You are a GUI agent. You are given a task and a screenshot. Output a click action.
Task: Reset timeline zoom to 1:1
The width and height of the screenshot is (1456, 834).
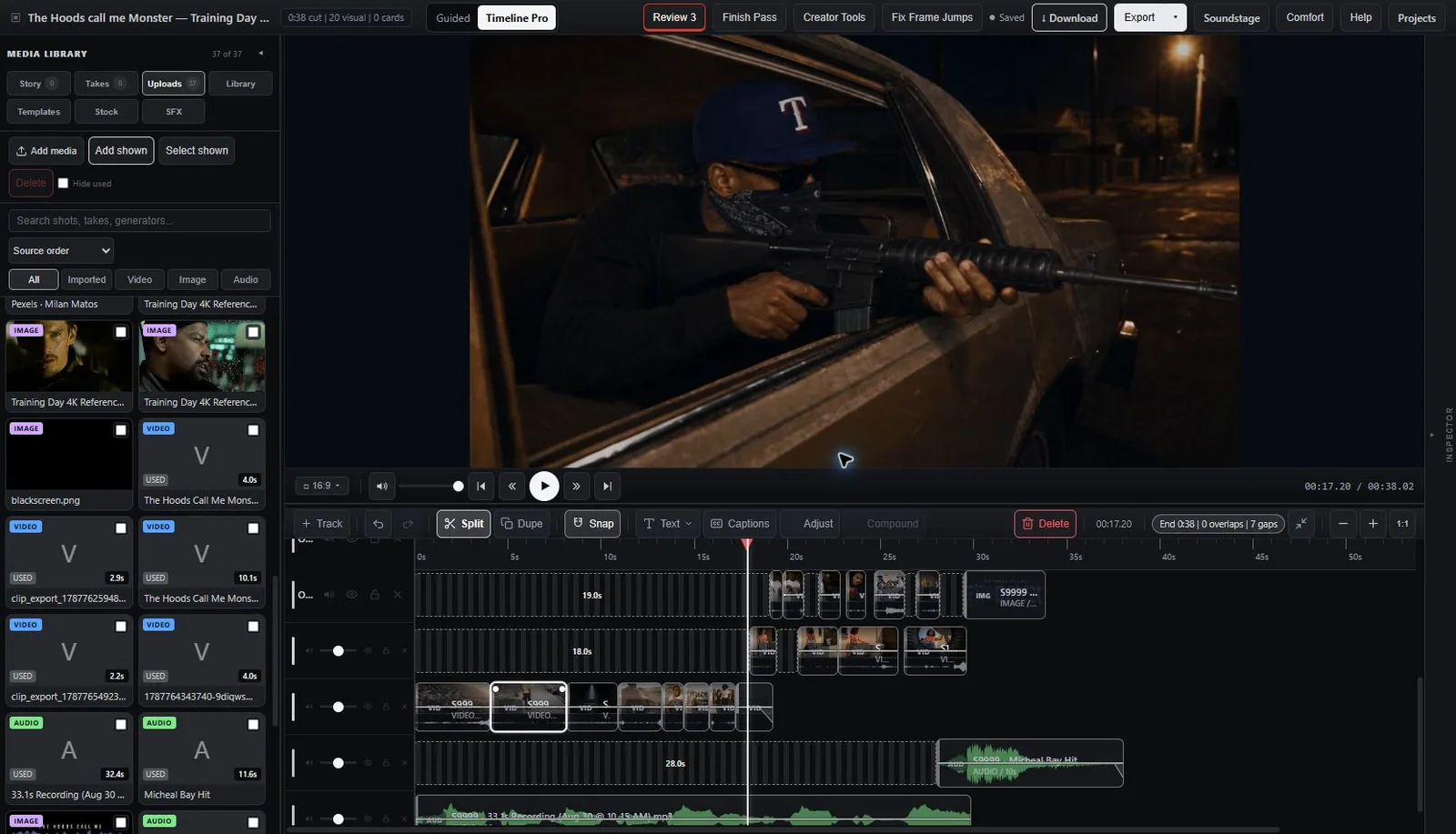point(1402,524)
